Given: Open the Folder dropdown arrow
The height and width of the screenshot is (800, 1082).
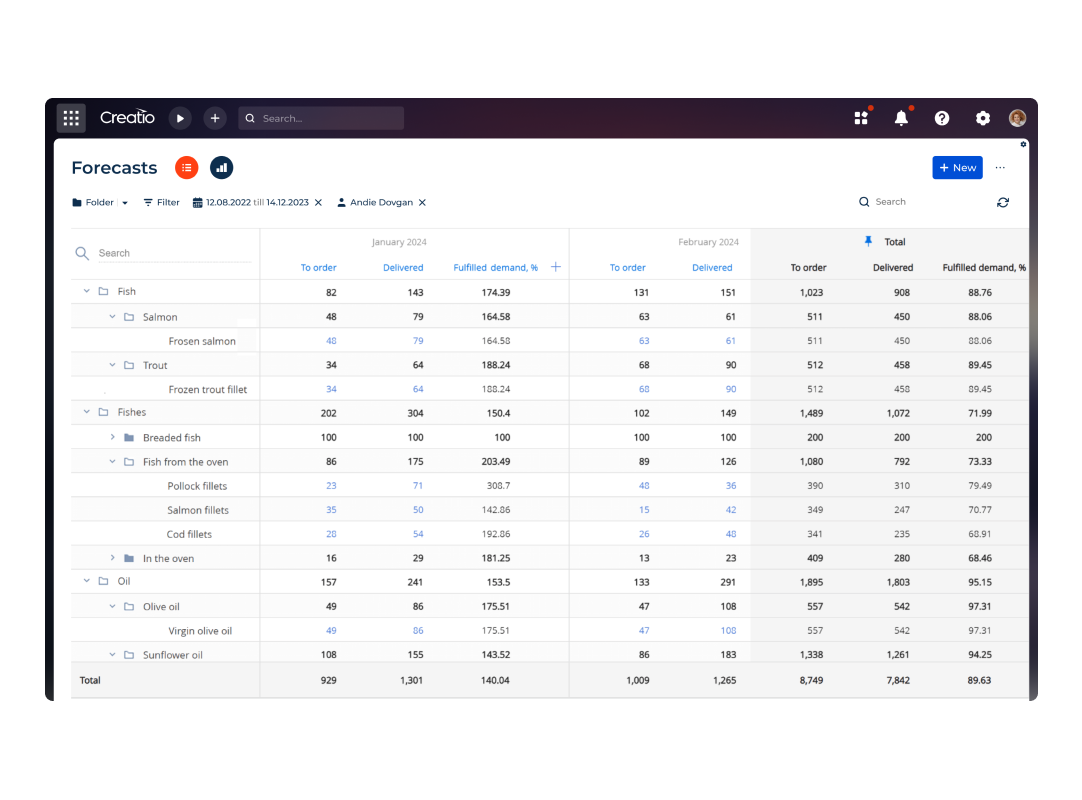Looking at the screenshot, I should coord(125,203).
